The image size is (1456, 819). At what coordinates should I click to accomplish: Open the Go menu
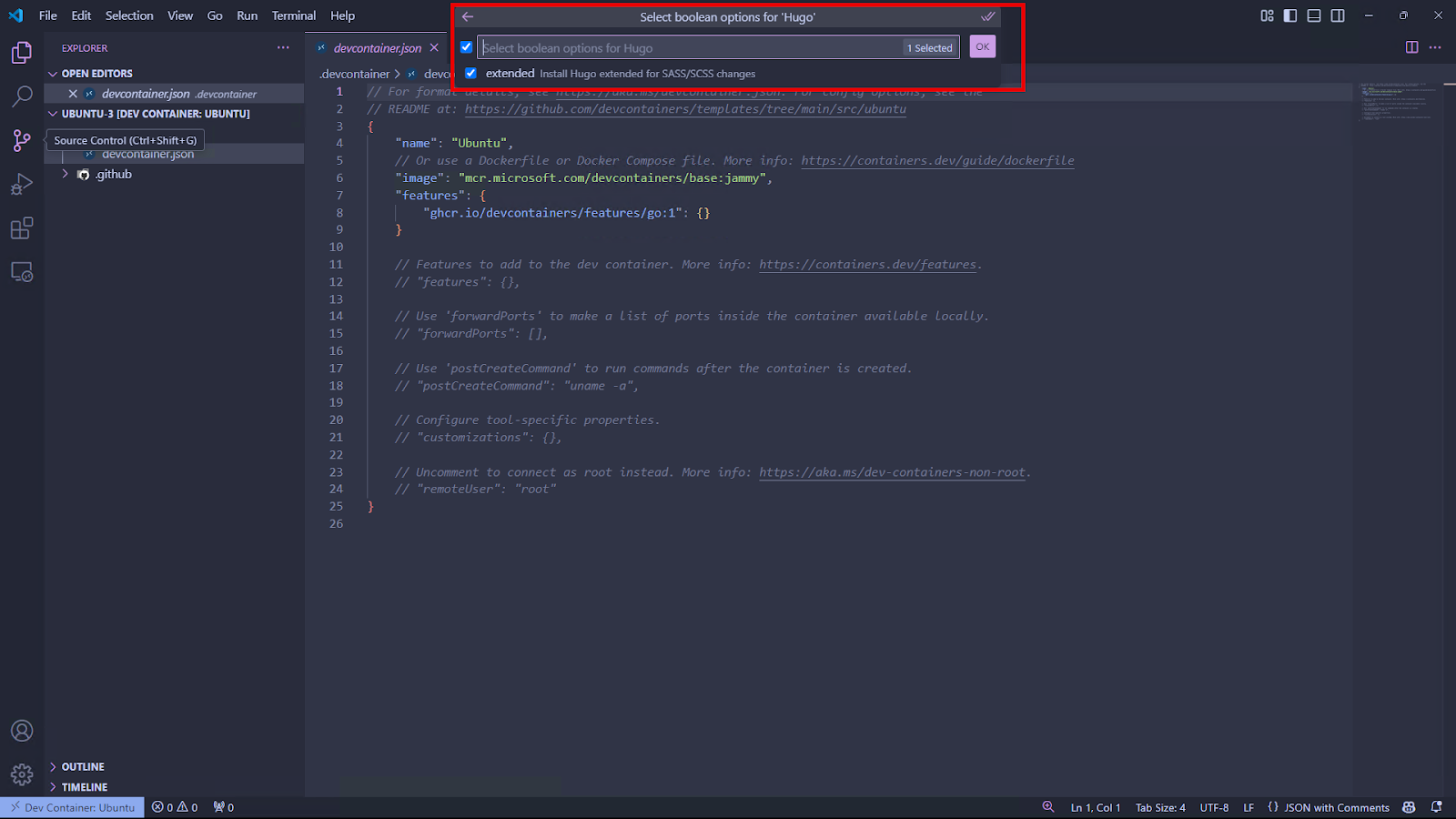[x=215, y=15]
